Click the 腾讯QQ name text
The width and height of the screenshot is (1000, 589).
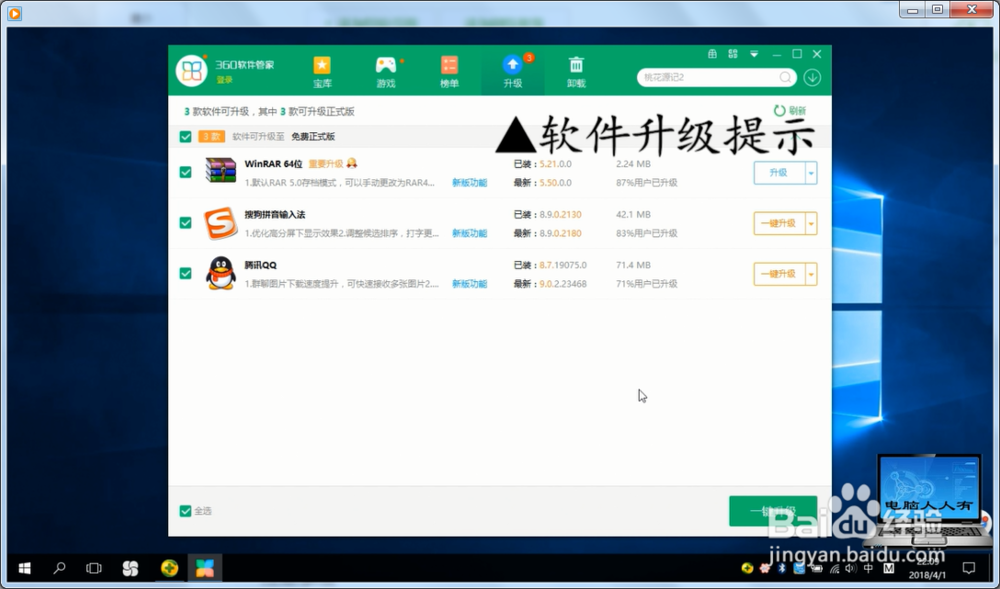pos(261,265)
